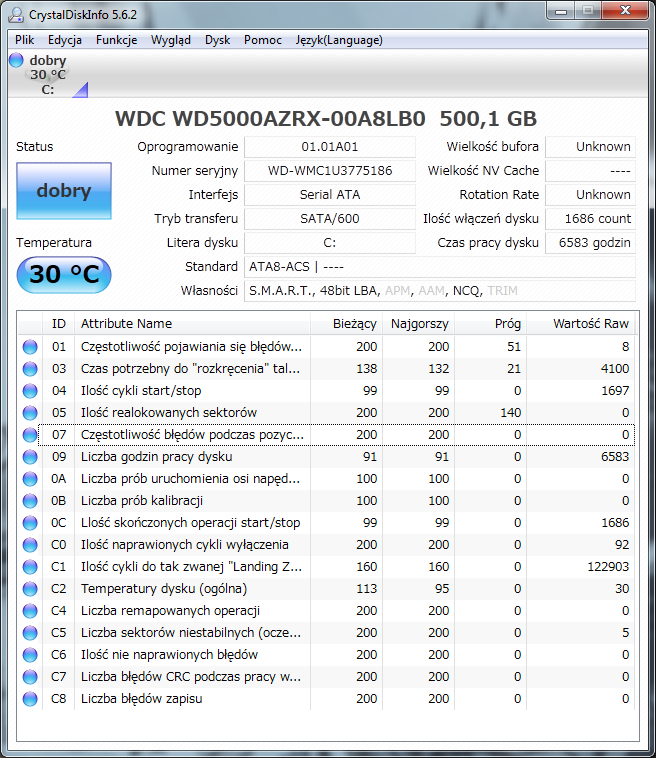Screen dimensions: 656x758
Task: Click the status orb for attribute 0C
Action: point(30,523)
